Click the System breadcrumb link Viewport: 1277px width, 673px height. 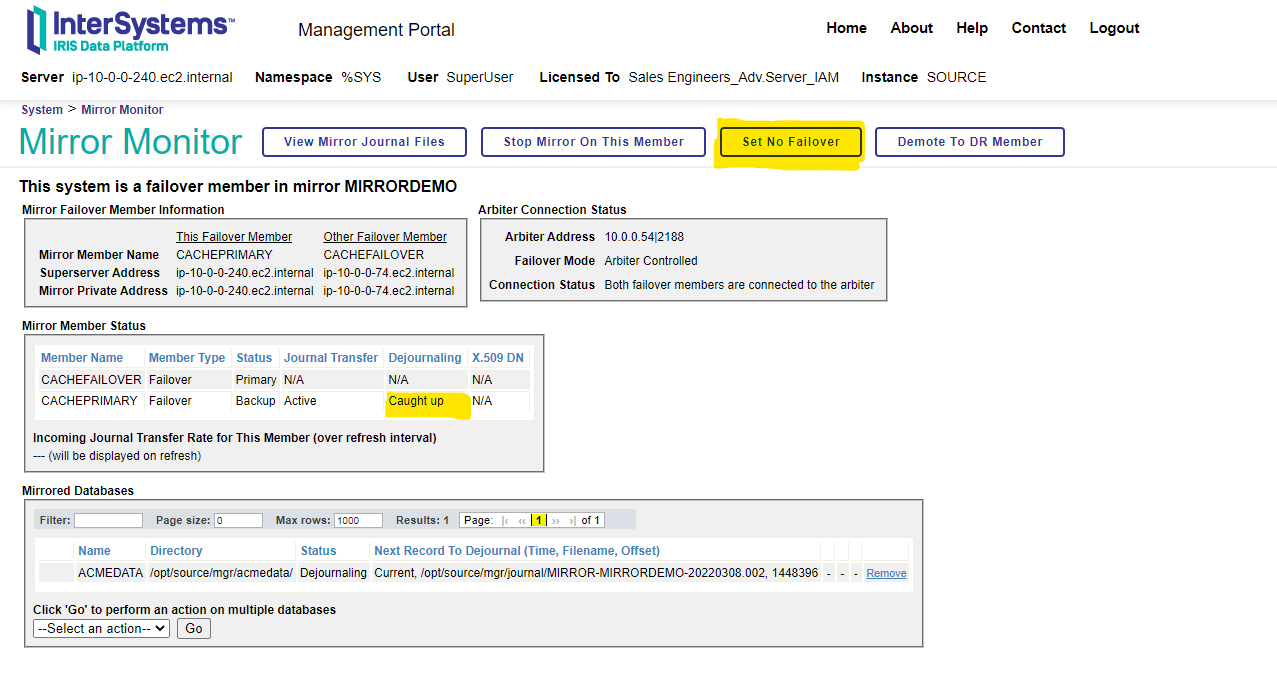(x=42, y=110)
